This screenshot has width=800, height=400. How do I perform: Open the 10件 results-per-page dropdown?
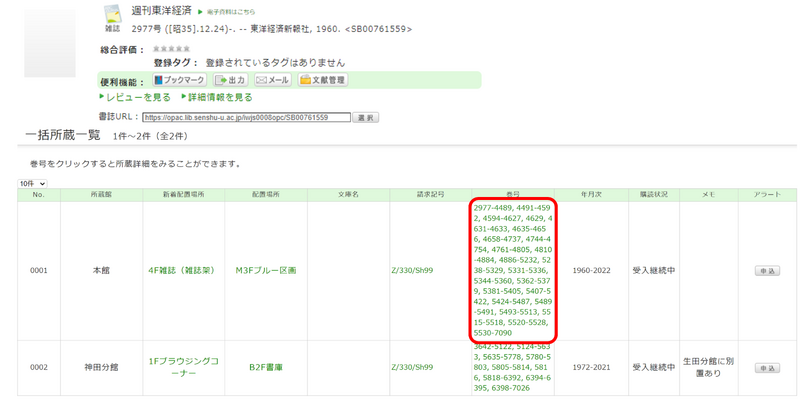pos(33,184)
